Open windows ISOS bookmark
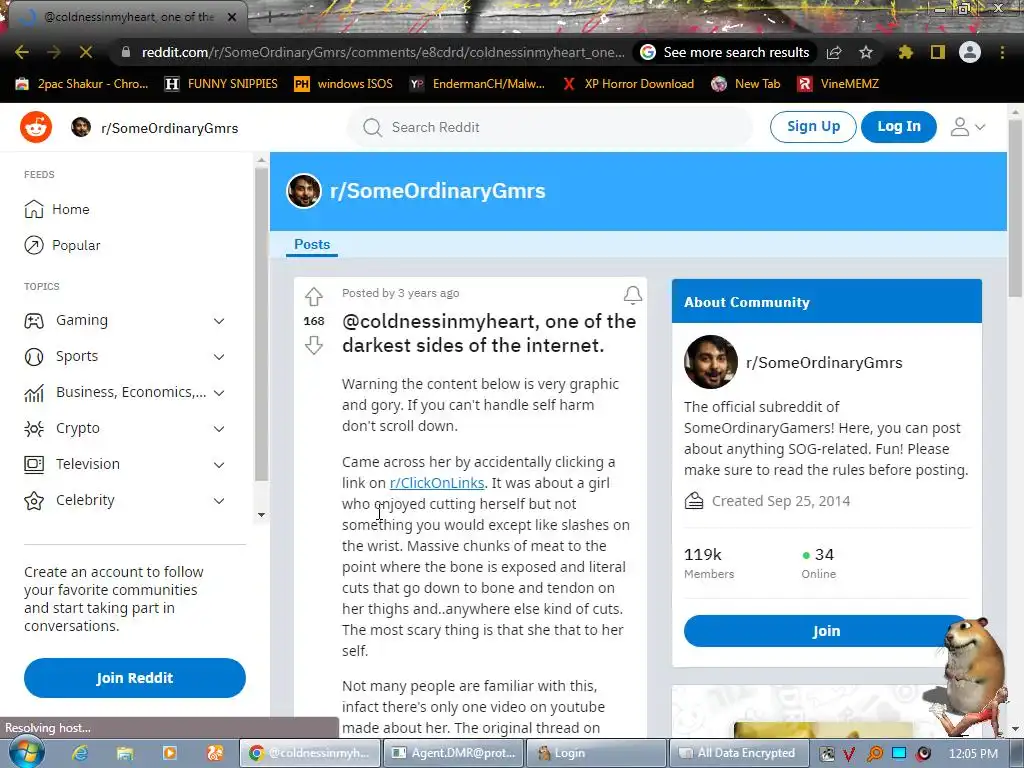The height and width of the screenshot is (768, 1024). (x=344, y=84)
